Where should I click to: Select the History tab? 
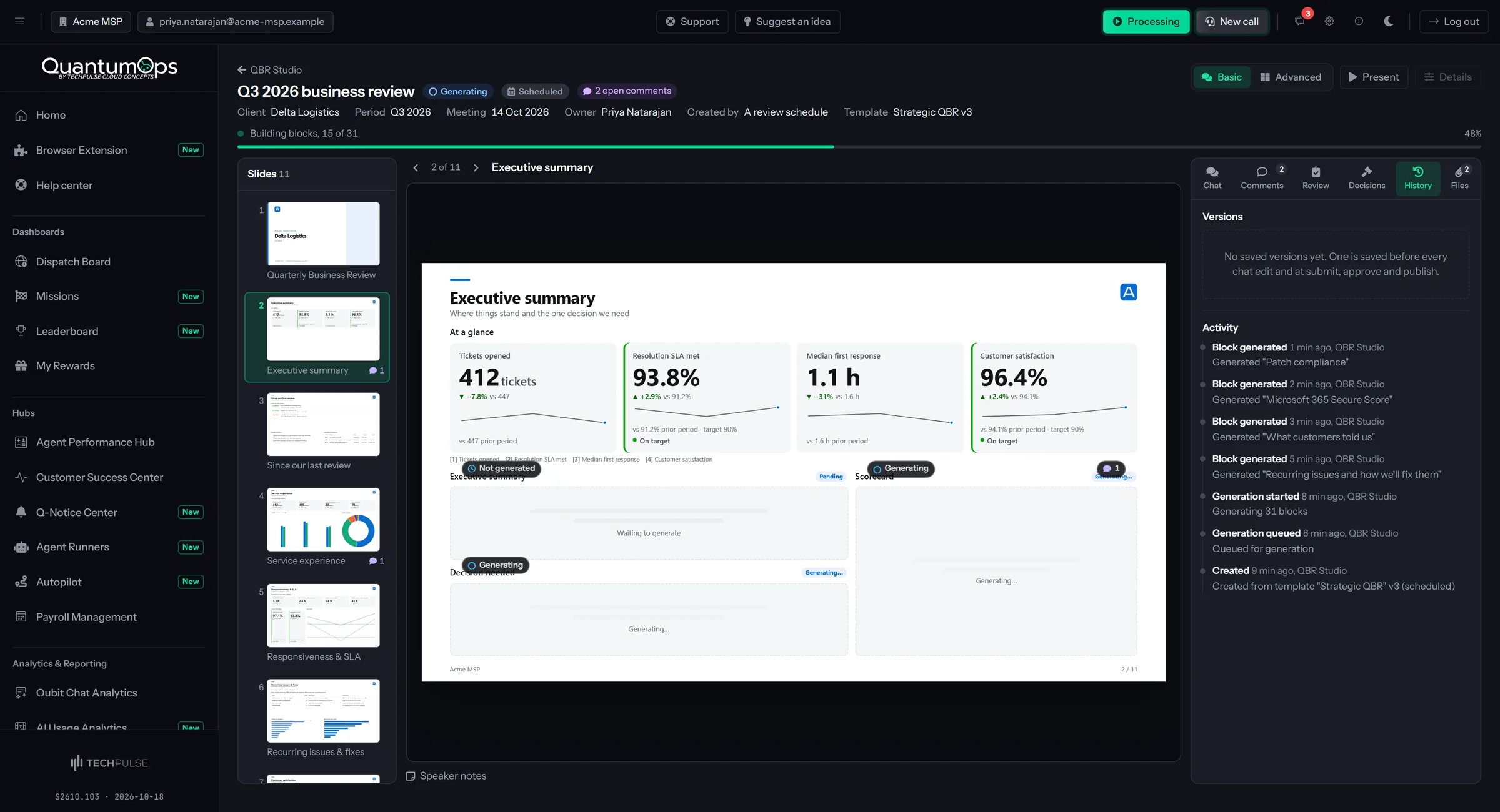(x=1418, y=178)
